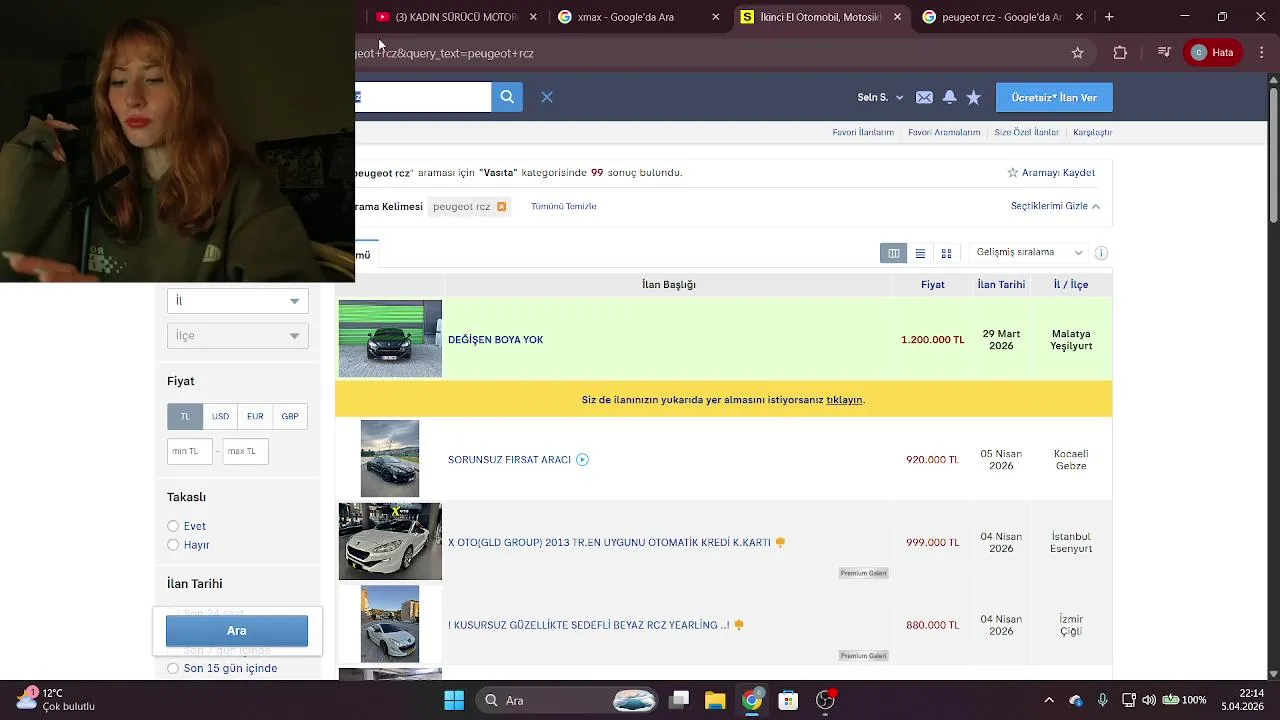Open Microsoft Store from taskbar
The width and height of the screenshot is (1280, 720).
coord(788,700)
